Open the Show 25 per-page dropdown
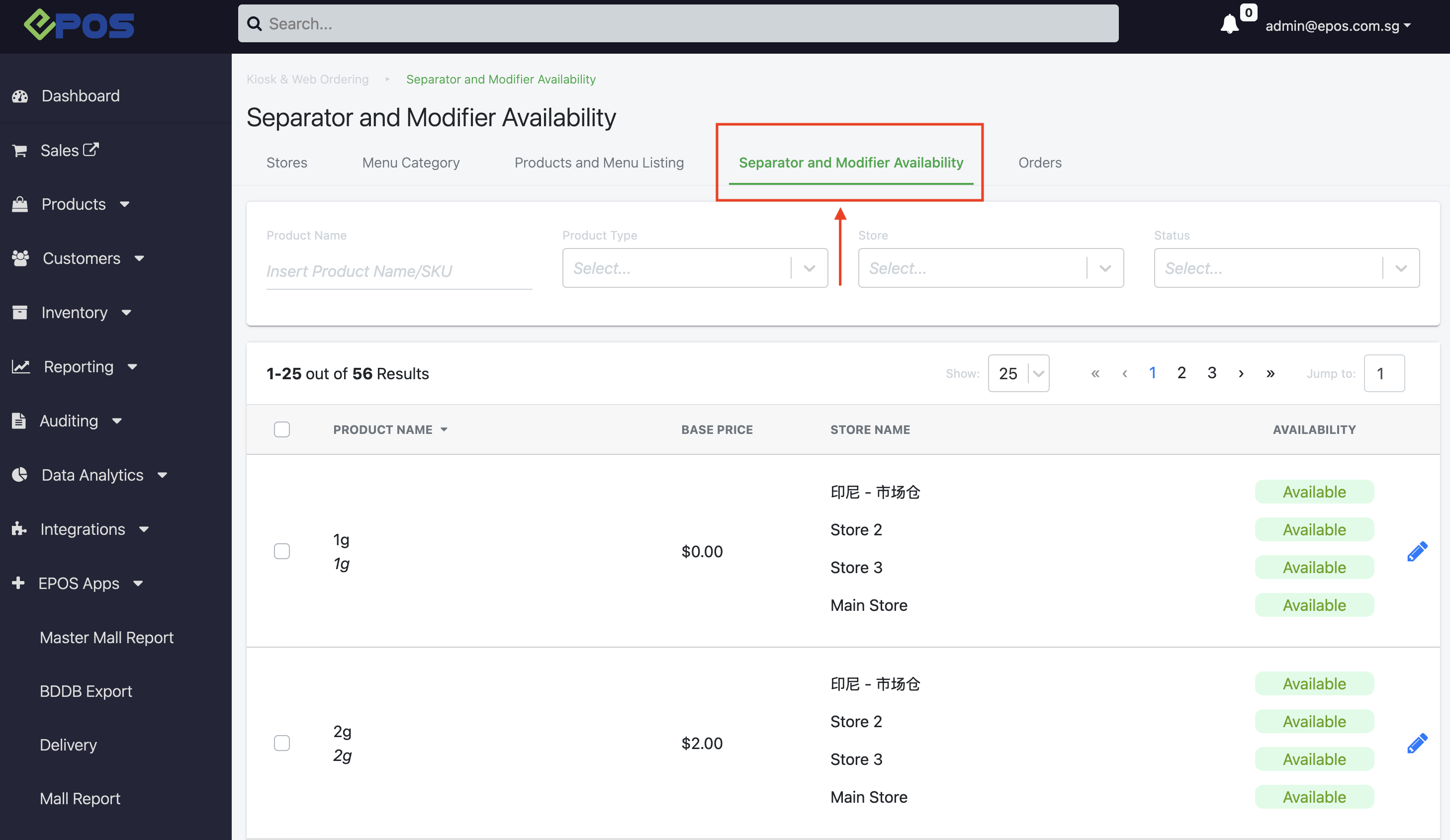 tap(1018, 373)
